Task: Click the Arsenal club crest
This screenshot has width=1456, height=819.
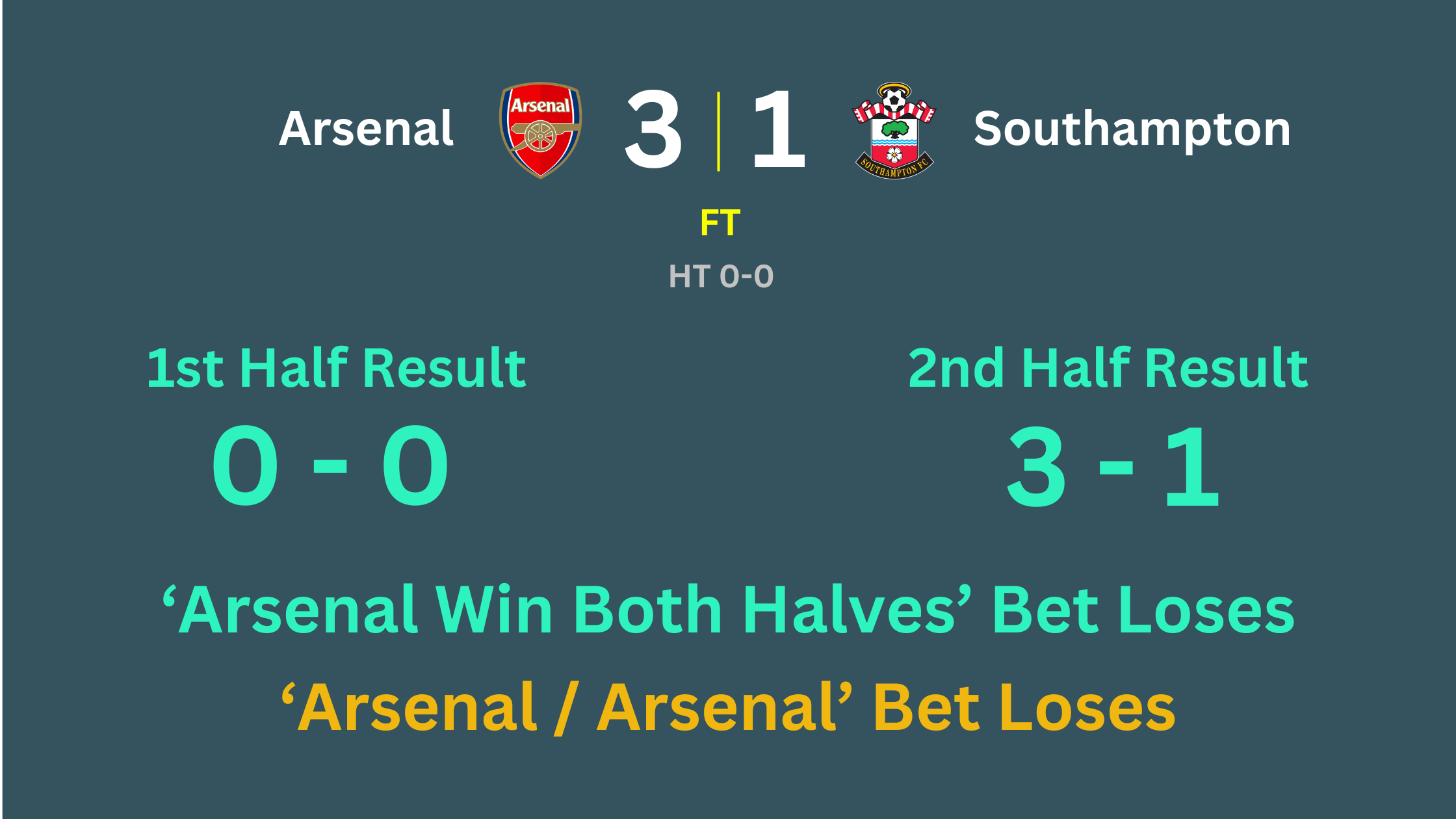Action: click(x=540, y=130)
